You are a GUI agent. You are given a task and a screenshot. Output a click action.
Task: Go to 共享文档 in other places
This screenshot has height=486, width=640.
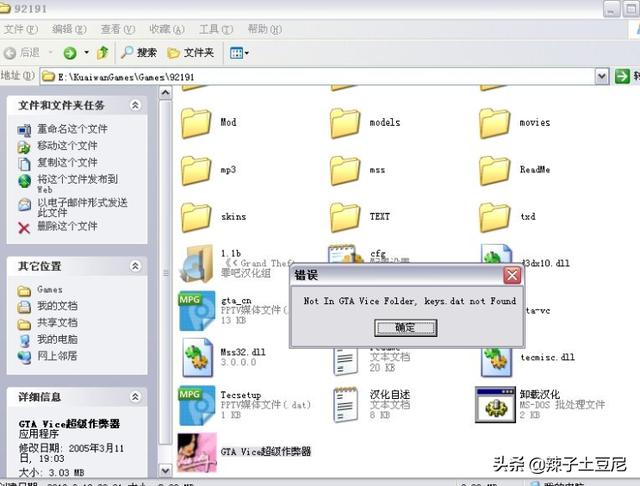pos(57,322)
